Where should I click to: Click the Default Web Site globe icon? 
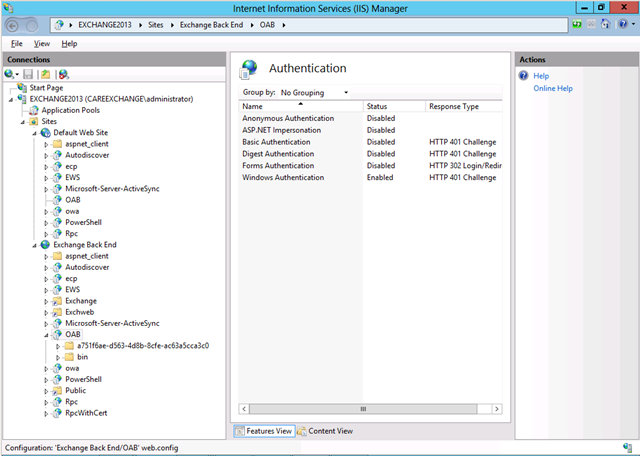pyautogui.click(x=46, y=133)
